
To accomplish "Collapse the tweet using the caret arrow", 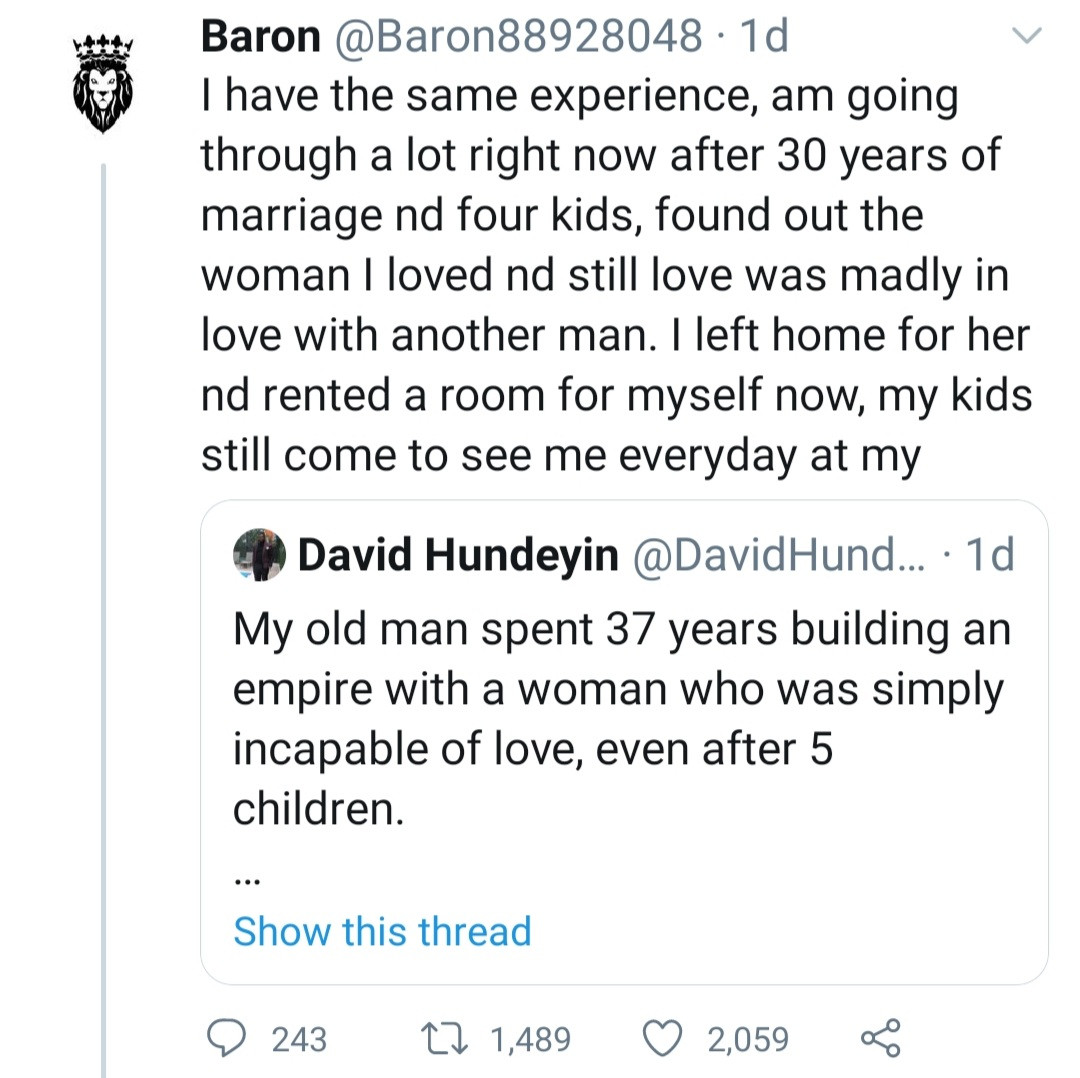I will 1028,35.
